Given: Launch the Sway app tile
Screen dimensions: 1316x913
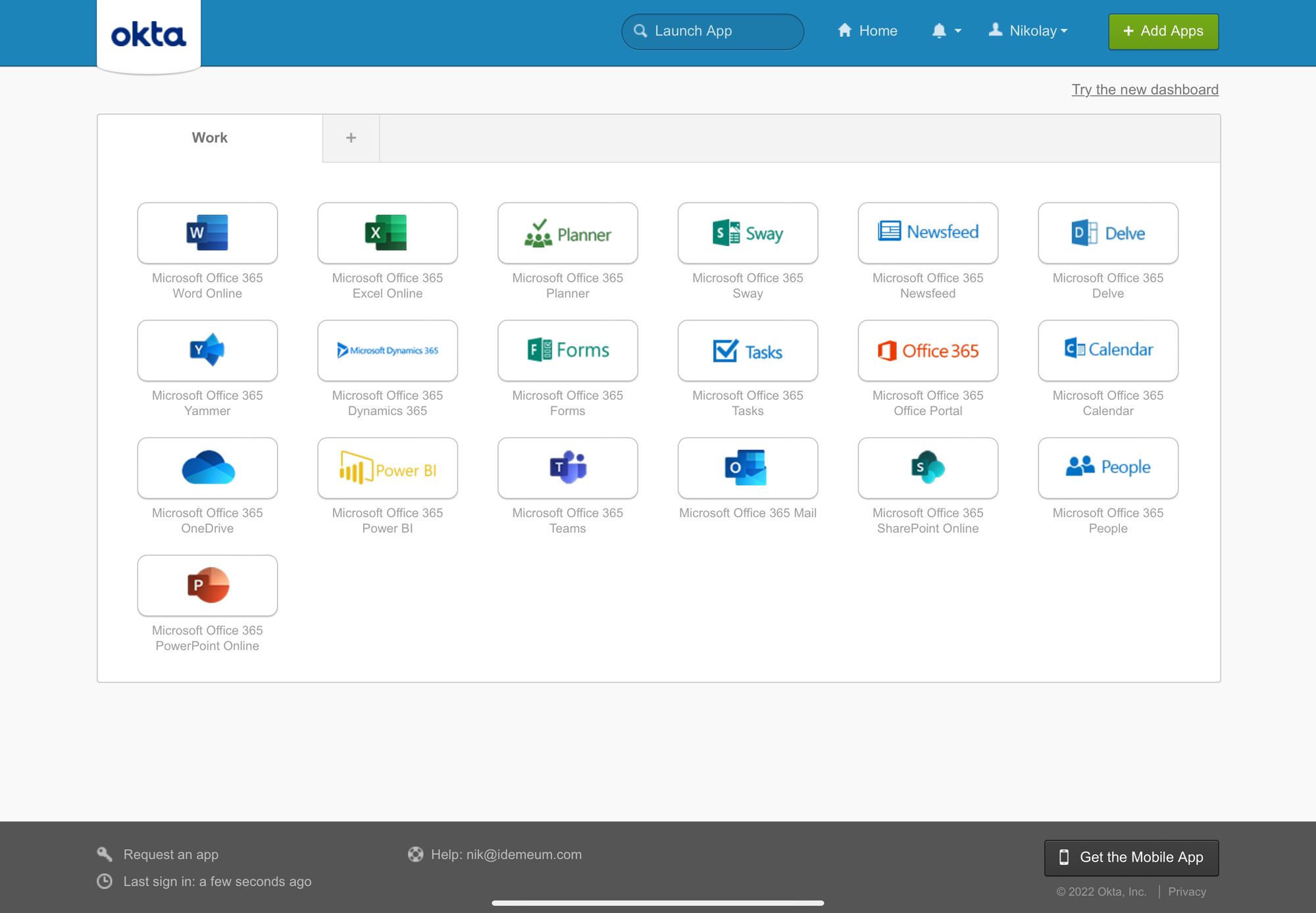Looking at the screenshot, I should [x=748, y=233].
